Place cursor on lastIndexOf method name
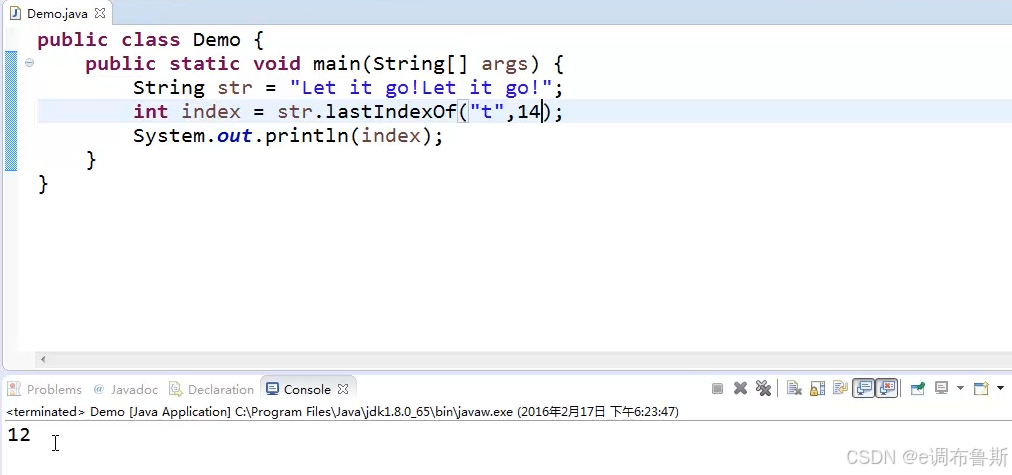1012x475 pixels. pos(391,112)
